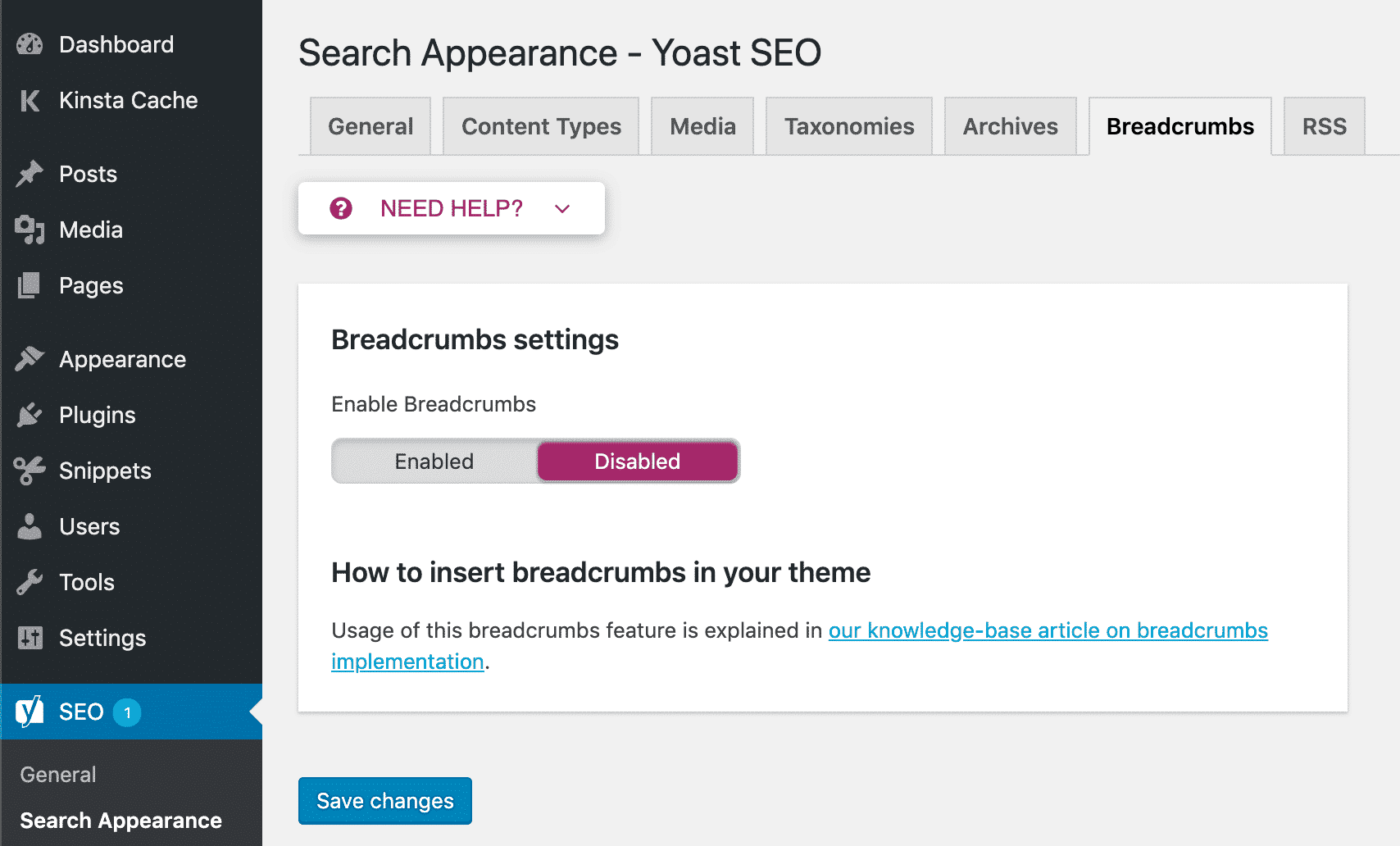
Task: Click the SEO notification count badge
Action: click(x=127, y=712)
